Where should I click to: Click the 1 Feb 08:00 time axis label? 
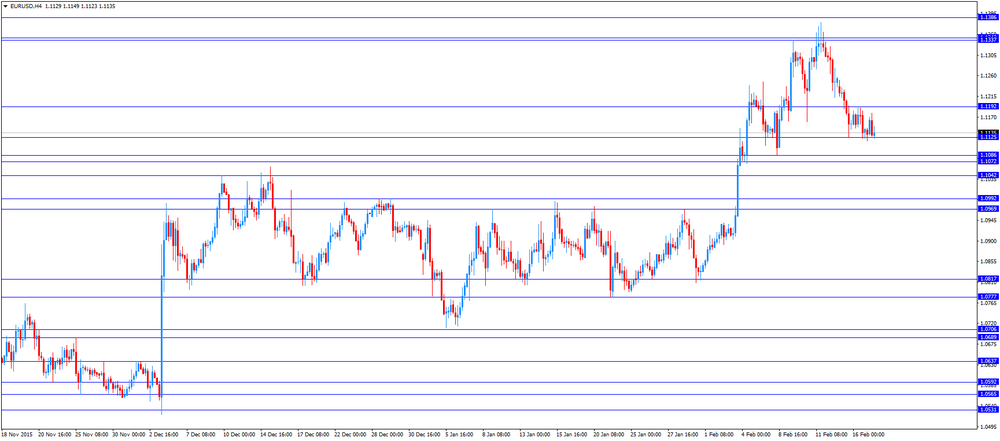[x=718, y=435]
